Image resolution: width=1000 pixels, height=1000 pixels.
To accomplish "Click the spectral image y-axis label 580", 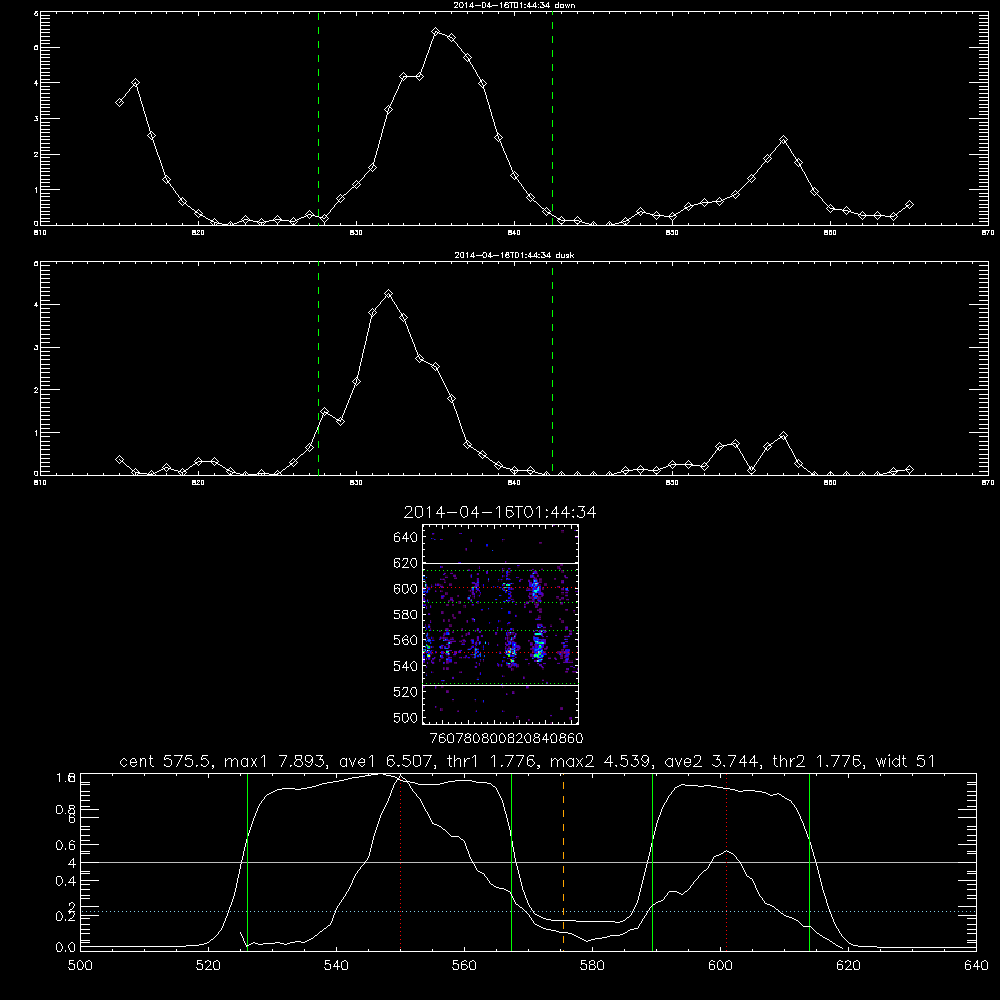I will (406, 615).
